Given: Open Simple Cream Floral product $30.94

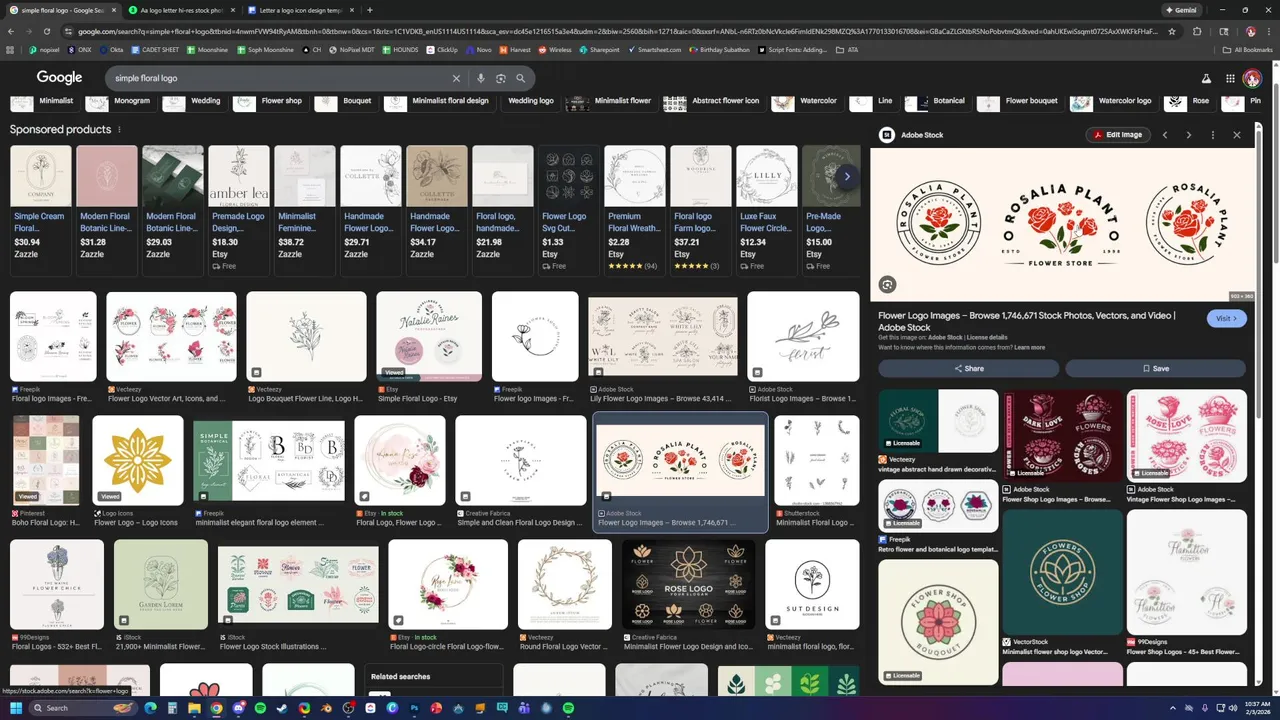Looking at the screenshot, I should [x=41, y=210].
